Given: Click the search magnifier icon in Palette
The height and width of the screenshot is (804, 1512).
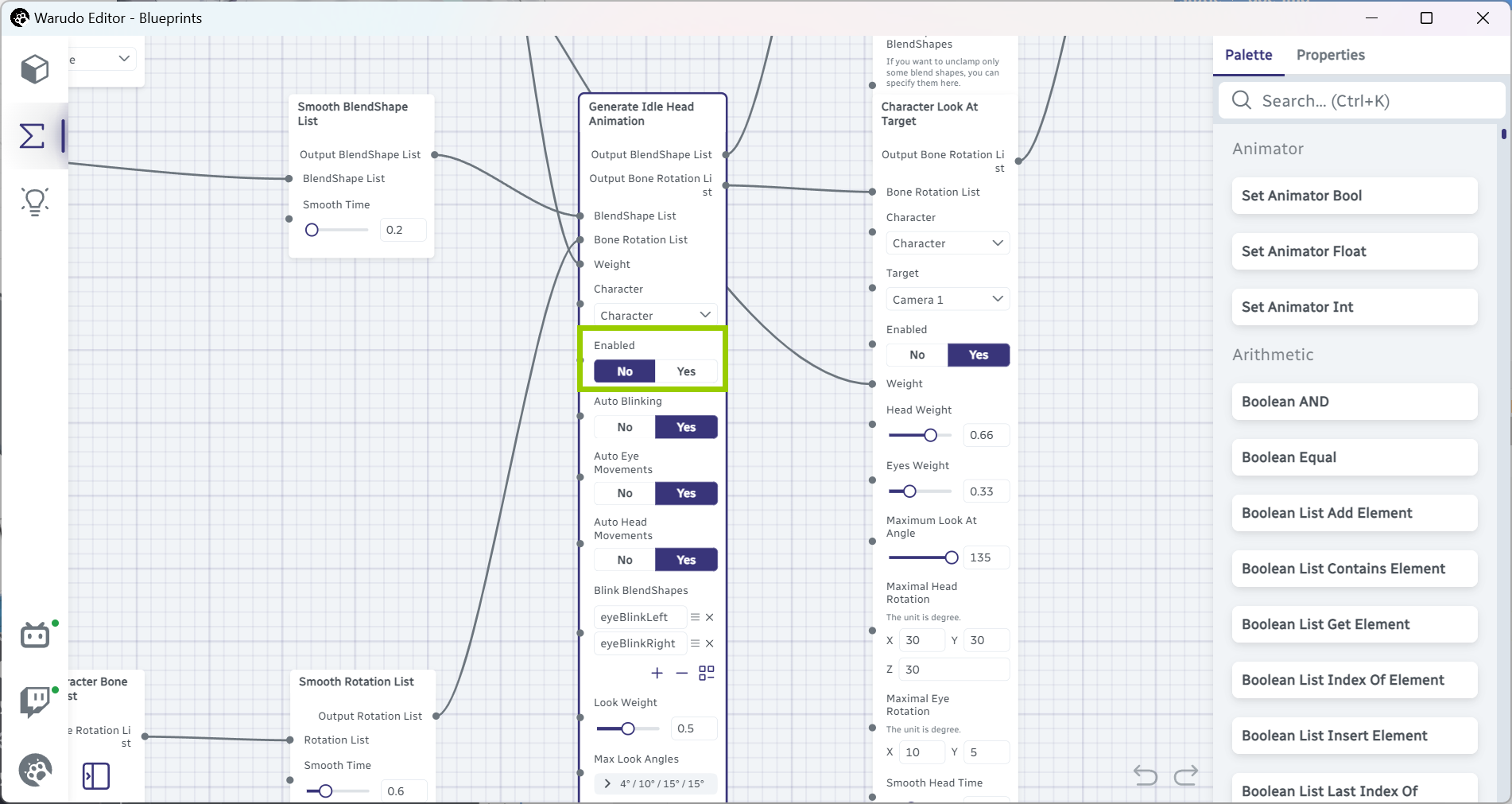Looking at the screenshot, I should tap(1242, 100).
